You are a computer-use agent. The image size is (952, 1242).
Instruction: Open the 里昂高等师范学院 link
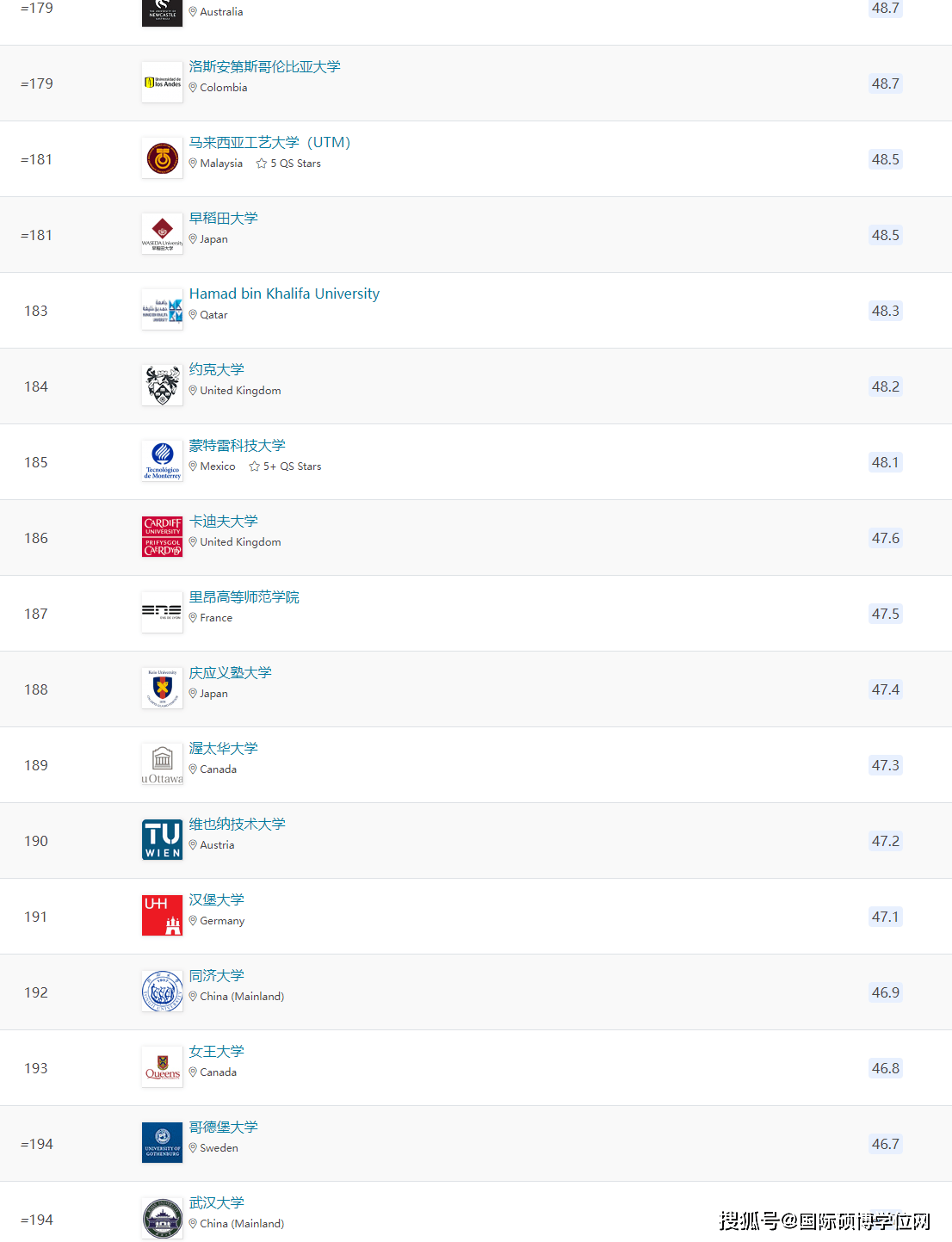244,596
